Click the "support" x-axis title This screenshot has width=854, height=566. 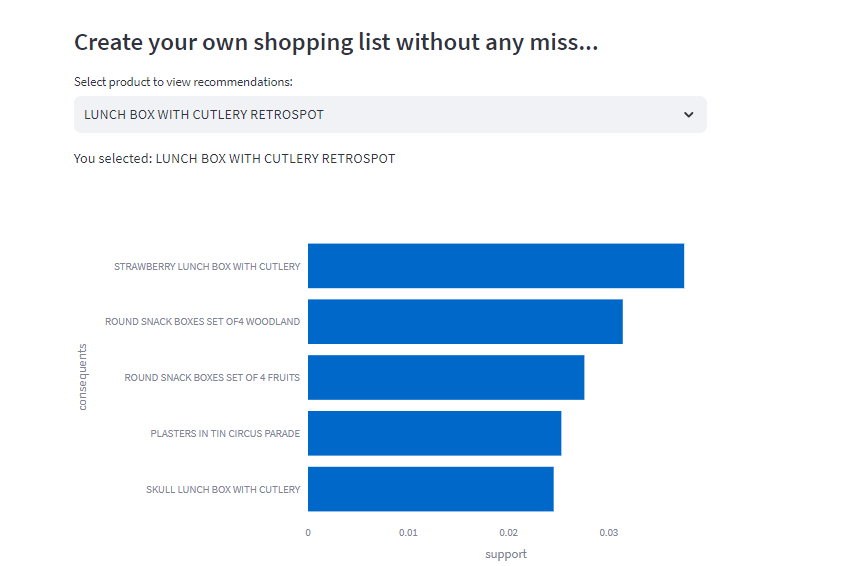[x=506, y=554]
